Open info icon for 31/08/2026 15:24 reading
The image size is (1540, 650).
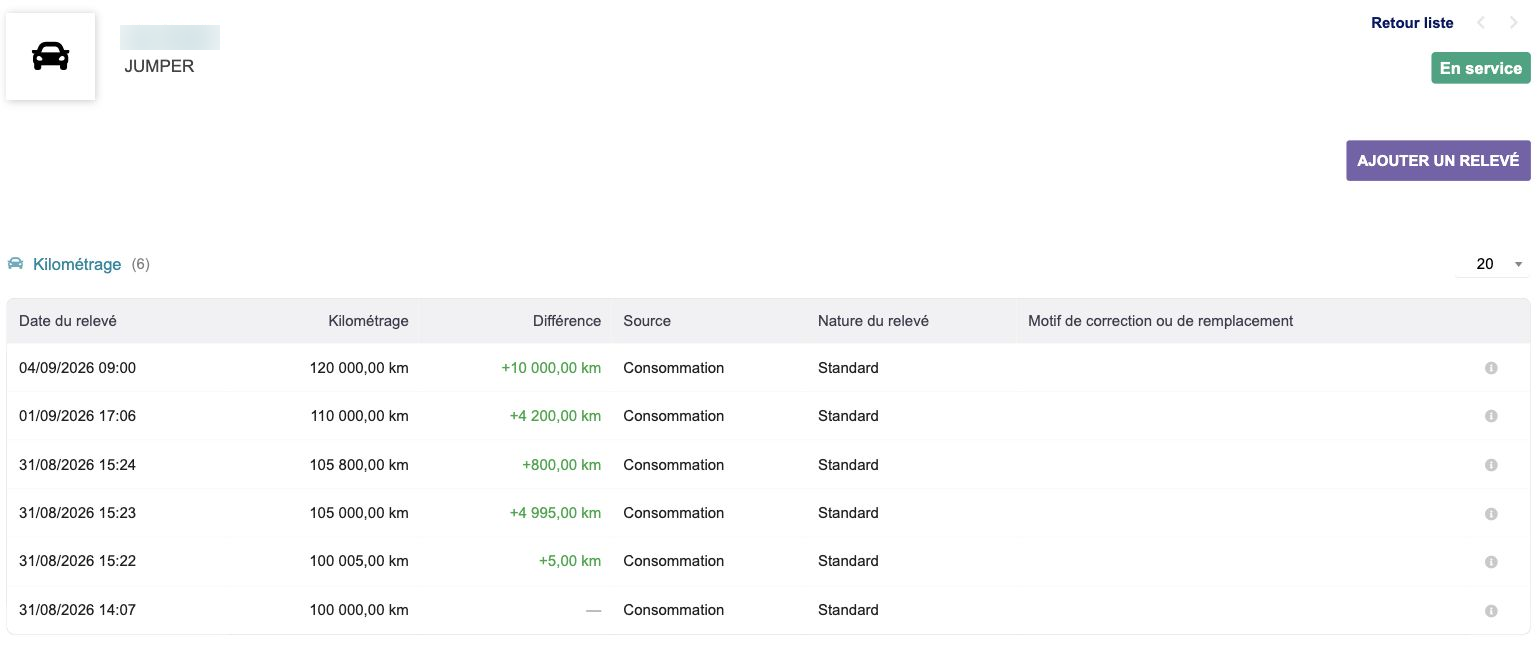tap(1491, 465)
